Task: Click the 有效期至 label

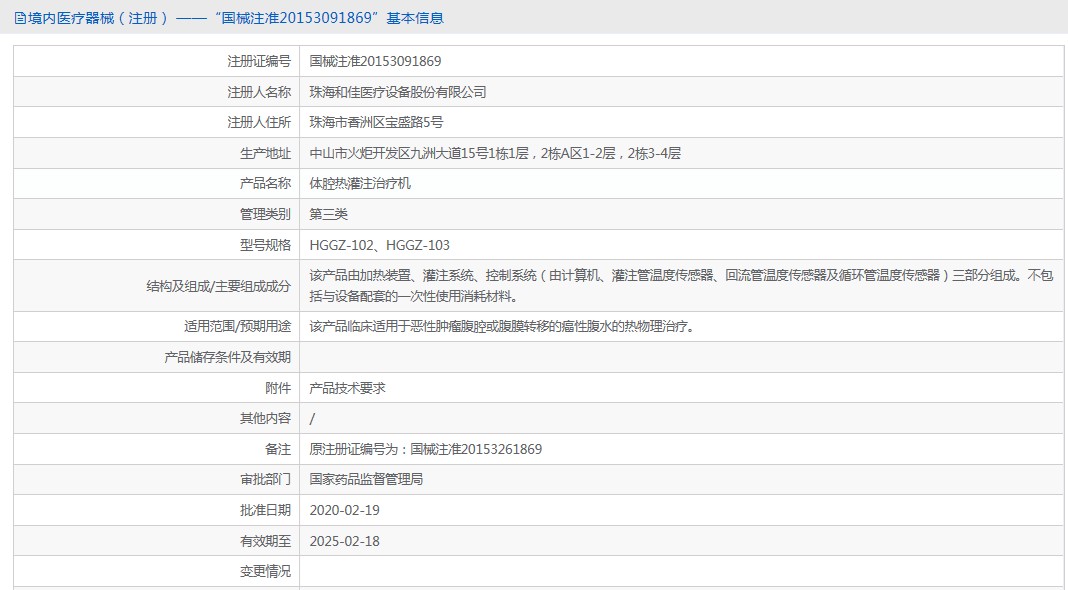Action: 266,541
